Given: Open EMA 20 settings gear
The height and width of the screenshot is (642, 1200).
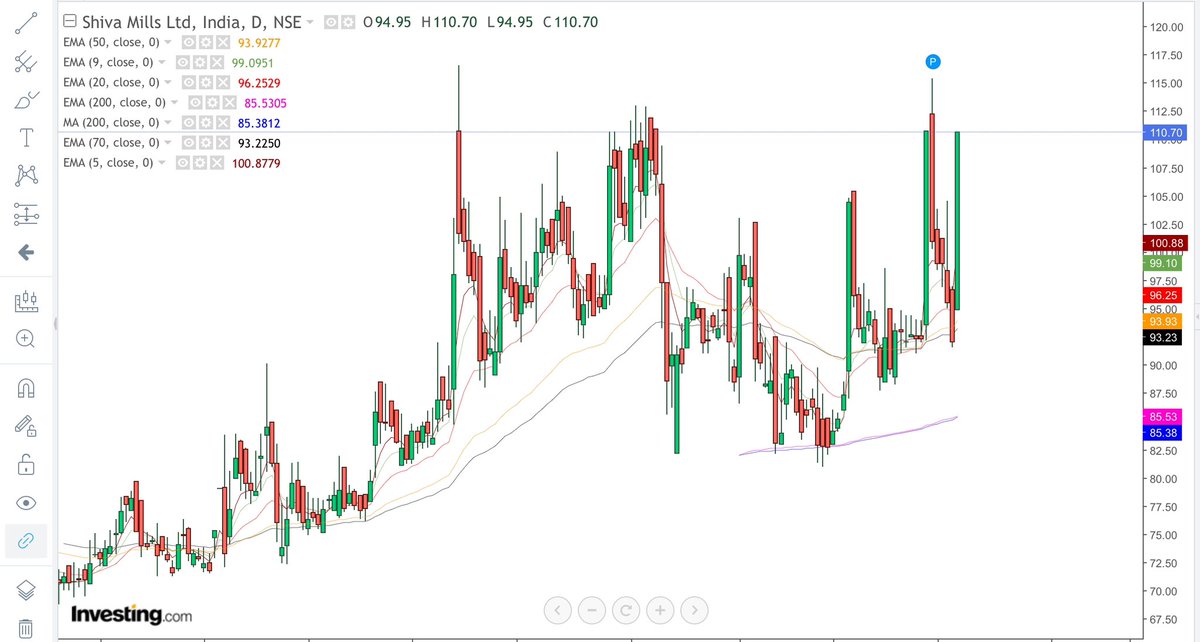Looking at the screenshot, I should coord(206,82).
